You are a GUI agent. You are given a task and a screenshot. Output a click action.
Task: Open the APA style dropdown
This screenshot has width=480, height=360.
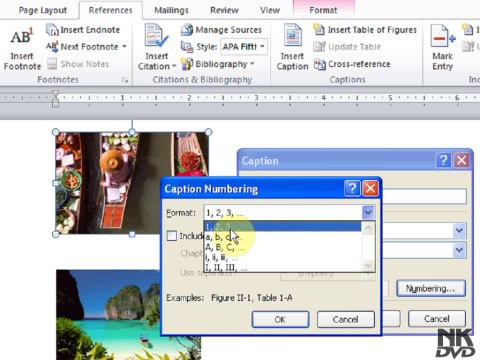tap(263, 47)
